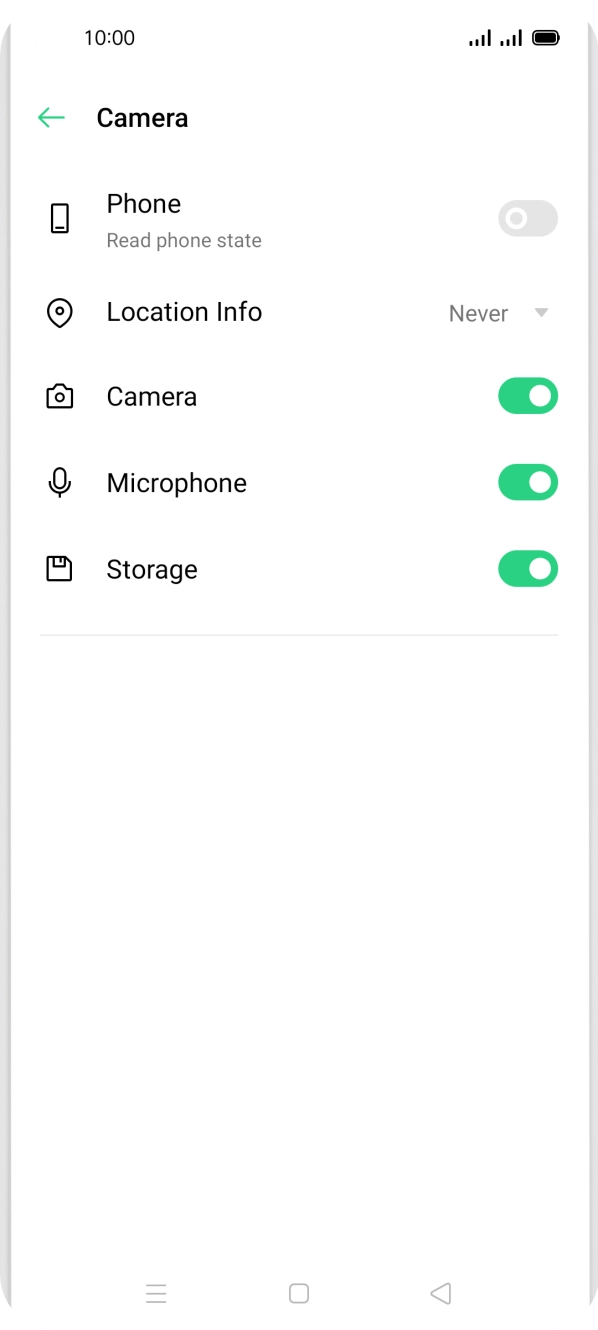
Task: Click the storage save icon
Action: point(59,568)
